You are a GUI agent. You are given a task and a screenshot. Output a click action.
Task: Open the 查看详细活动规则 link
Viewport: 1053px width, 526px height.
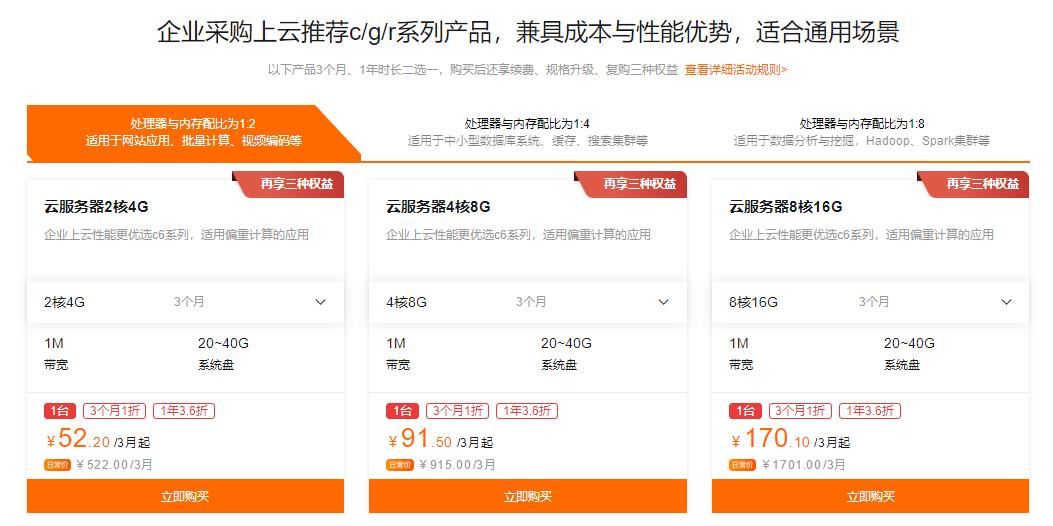pos(736,69)
